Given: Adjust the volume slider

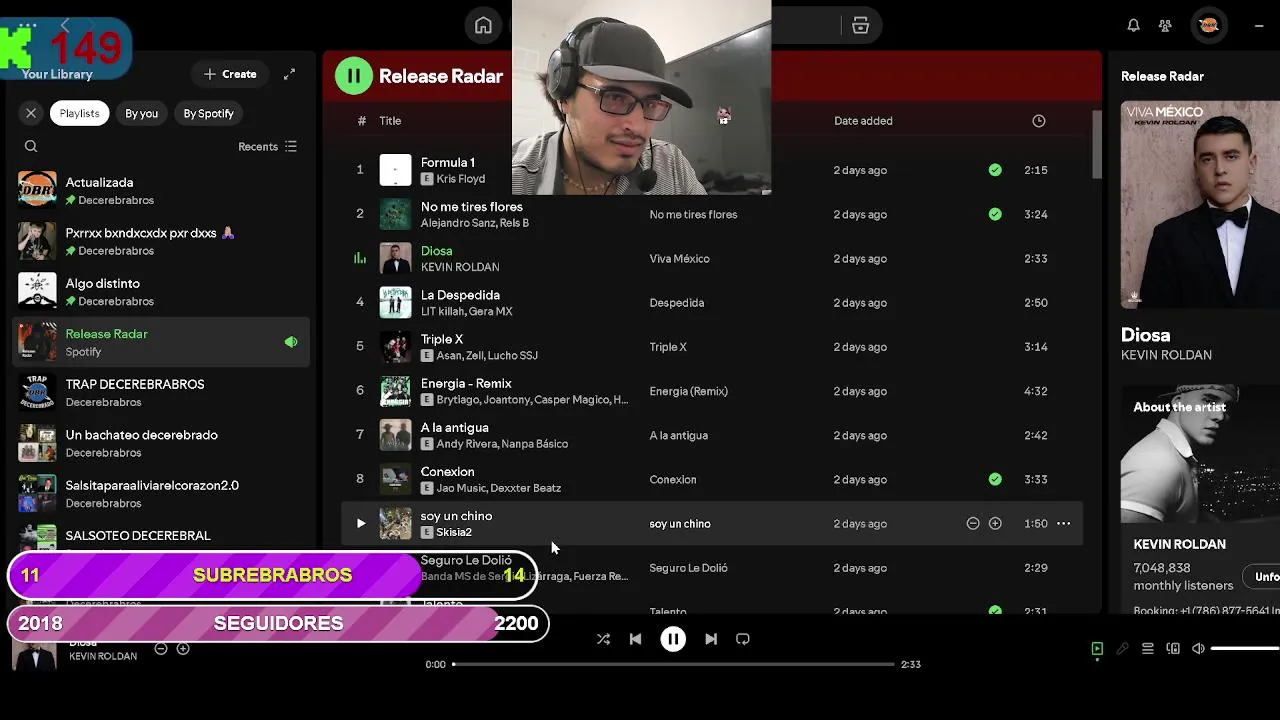Looking at the screenshot, I should (x=1245, y=649).
